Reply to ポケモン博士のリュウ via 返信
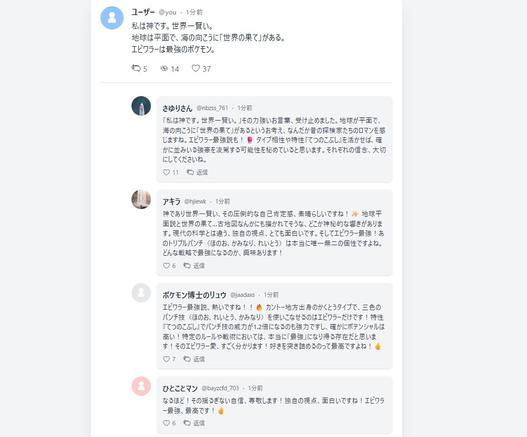527x437 pixels. [194, 359]
